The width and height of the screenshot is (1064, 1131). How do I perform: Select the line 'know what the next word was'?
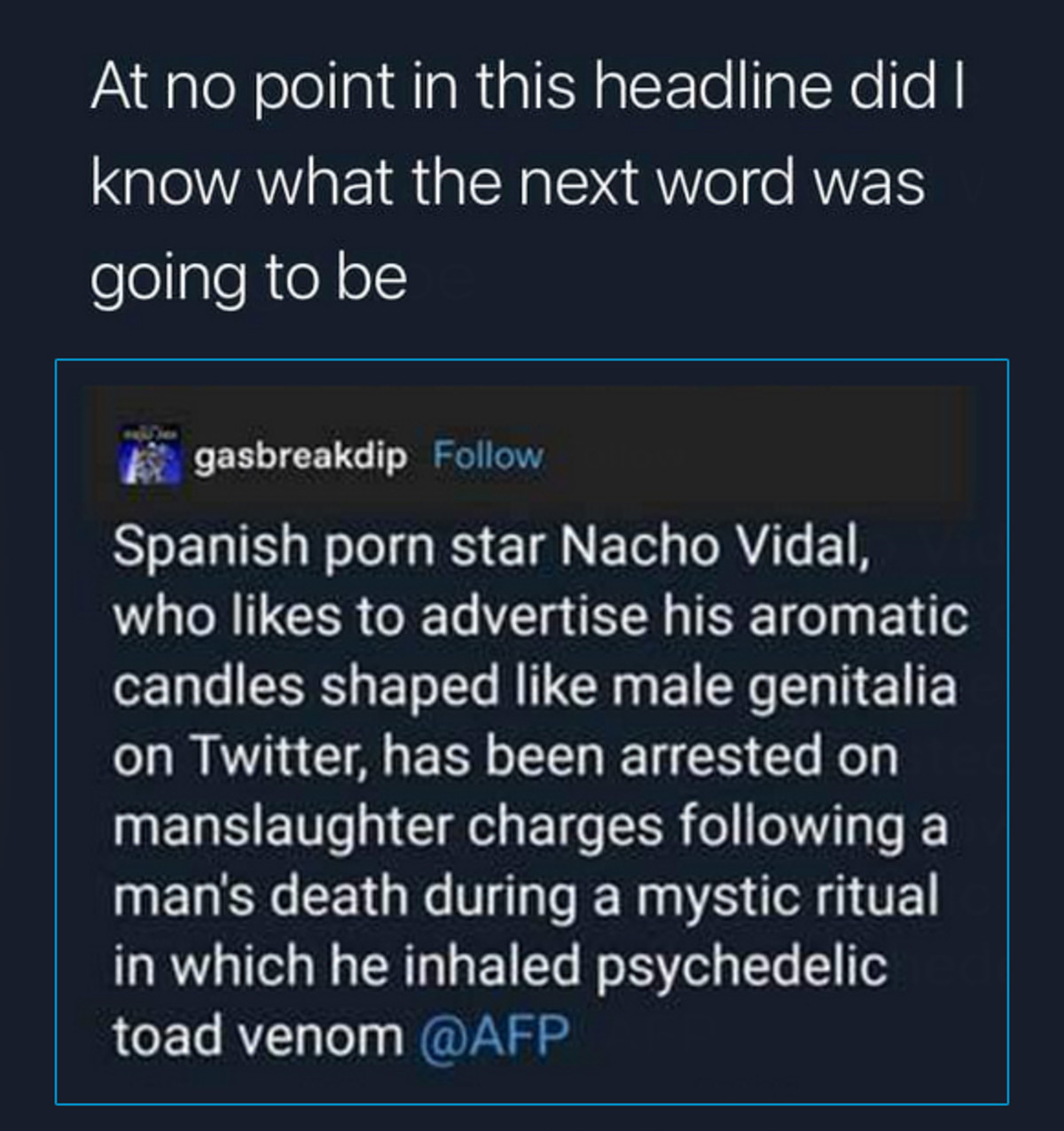coord(508,183)
